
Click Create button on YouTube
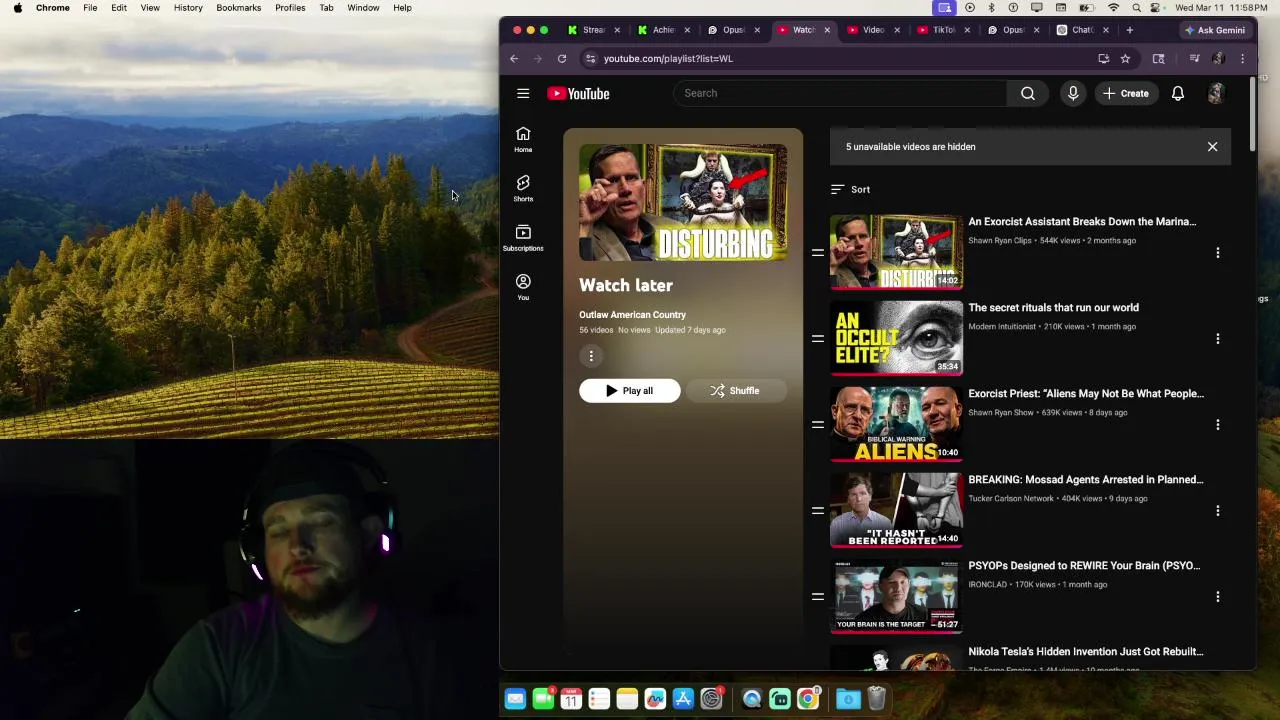pos(1126,93)
